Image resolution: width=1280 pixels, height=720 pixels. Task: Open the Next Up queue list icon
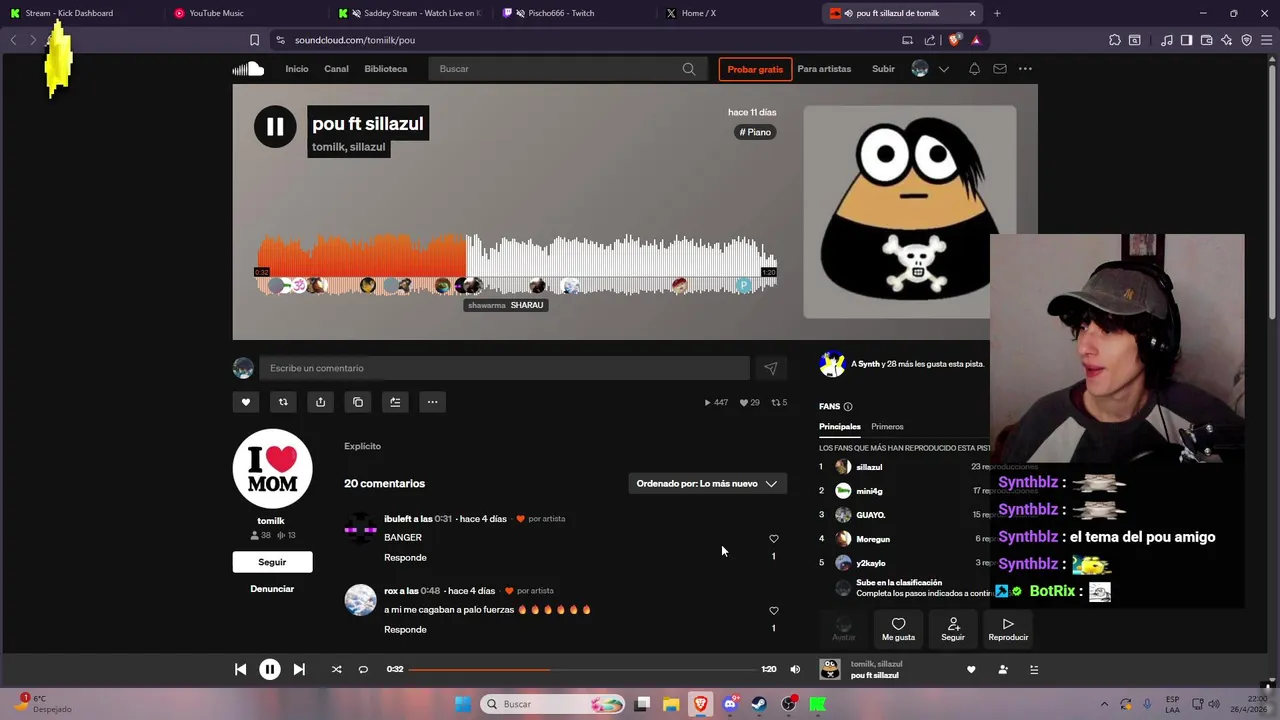(x=1034, y=669)
